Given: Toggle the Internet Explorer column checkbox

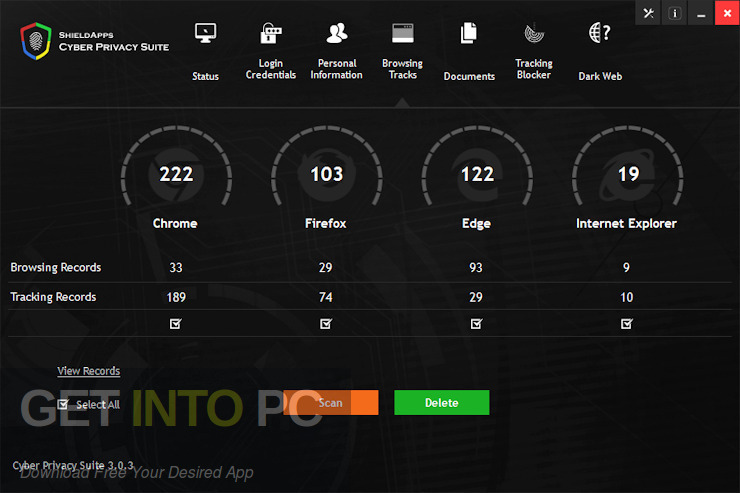Looking at the screenshot, I should click(627, 324).
